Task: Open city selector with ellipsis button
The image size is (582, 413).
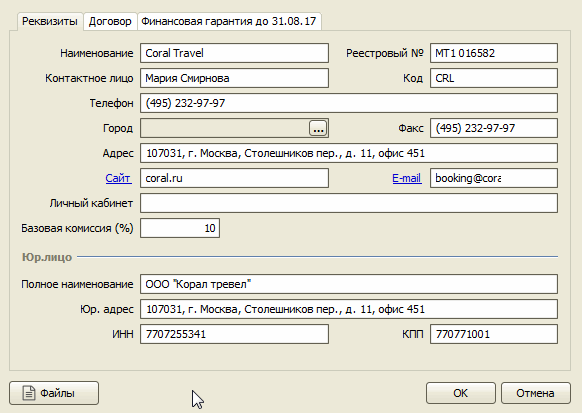Action: click(x=318, y=128)
